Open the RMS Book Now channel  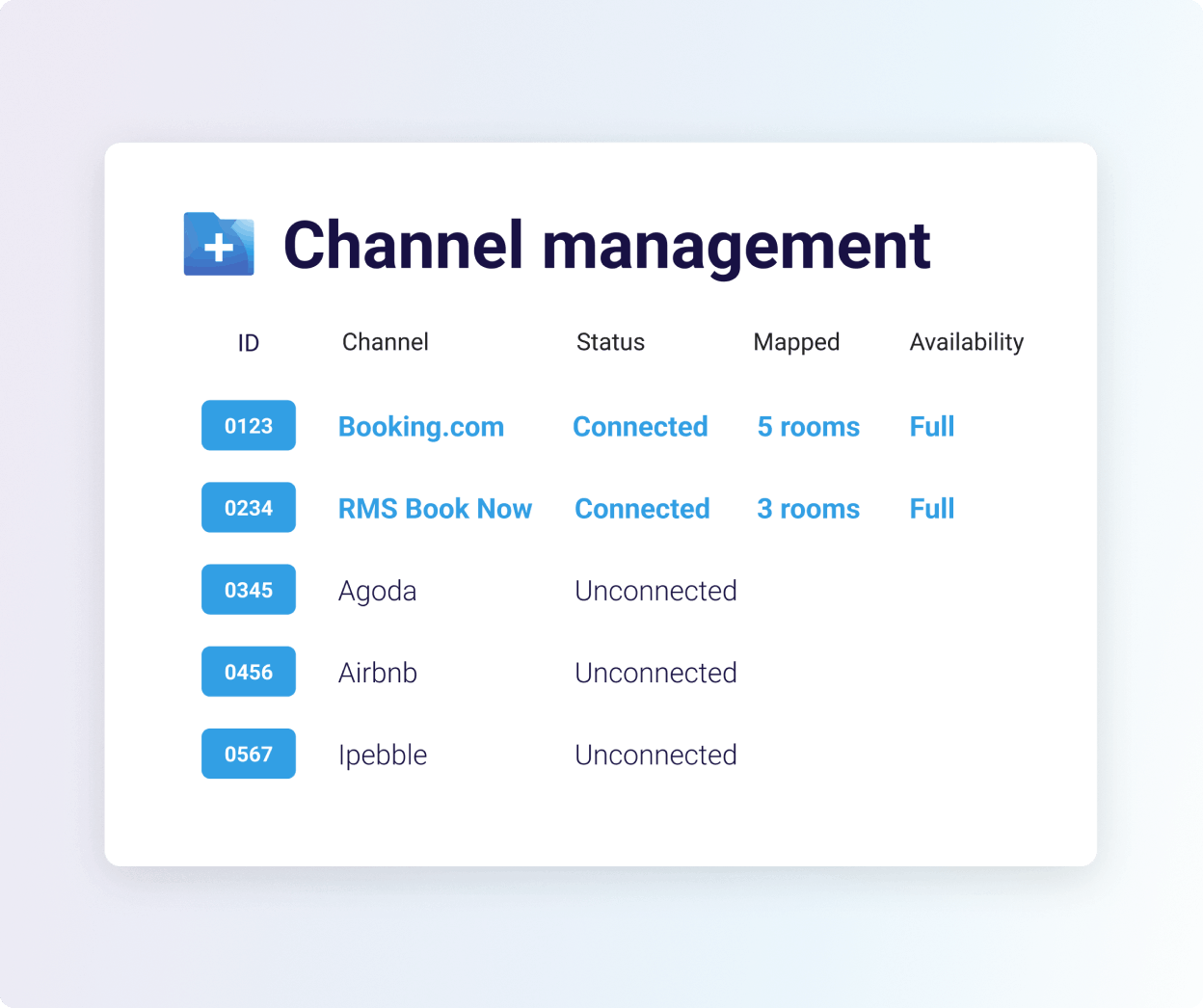click(435, 509)
